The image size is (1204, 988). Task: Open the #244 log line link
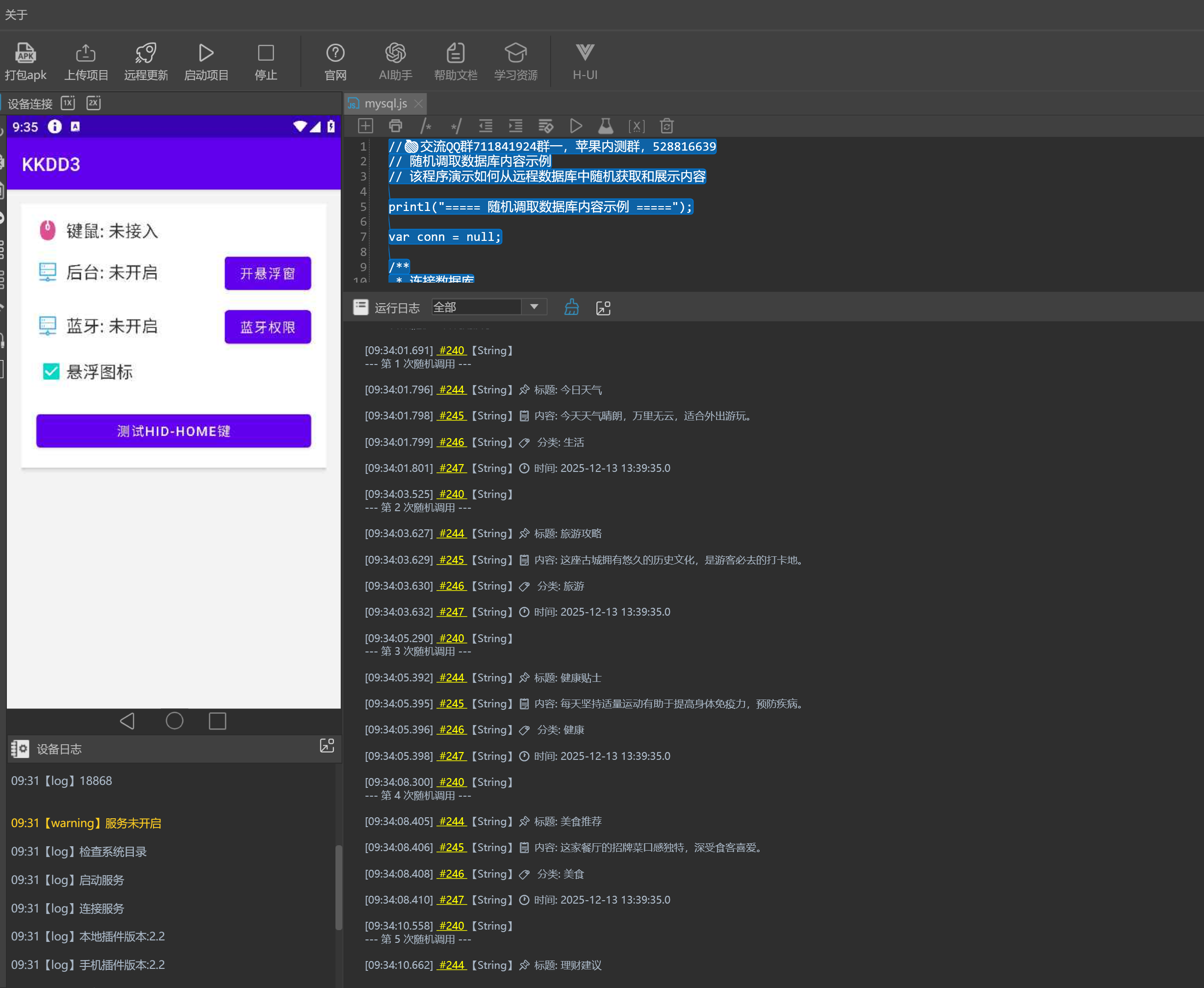(452, 390)
